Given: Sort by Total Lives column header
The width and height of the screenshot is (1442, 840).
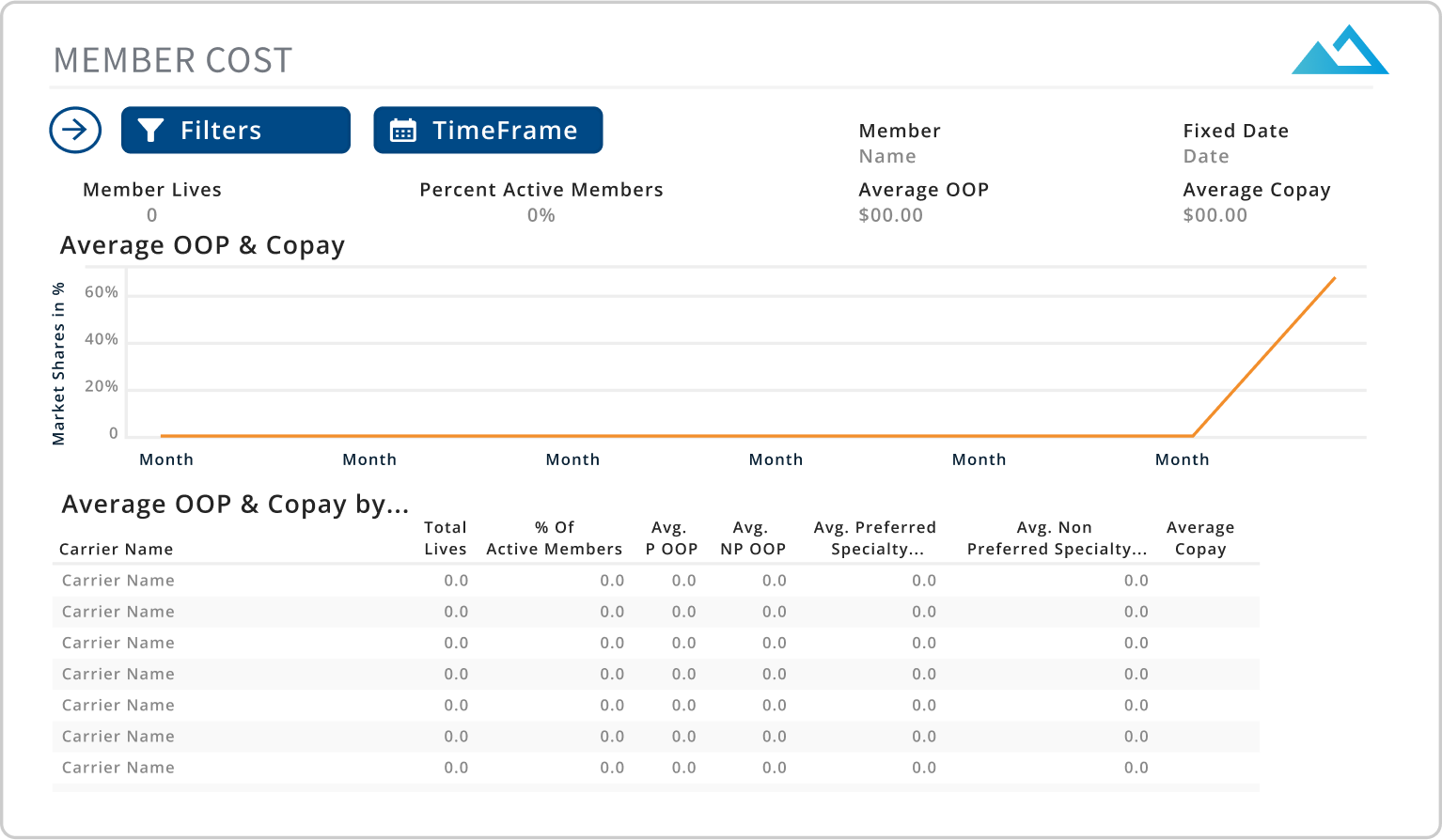Looking at the screenshot, I should [445, 538].
